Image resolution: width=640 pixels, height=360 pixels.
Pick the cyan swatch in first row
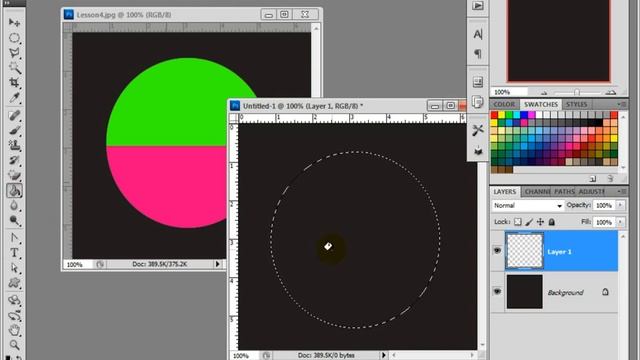[x=517, y=115]
